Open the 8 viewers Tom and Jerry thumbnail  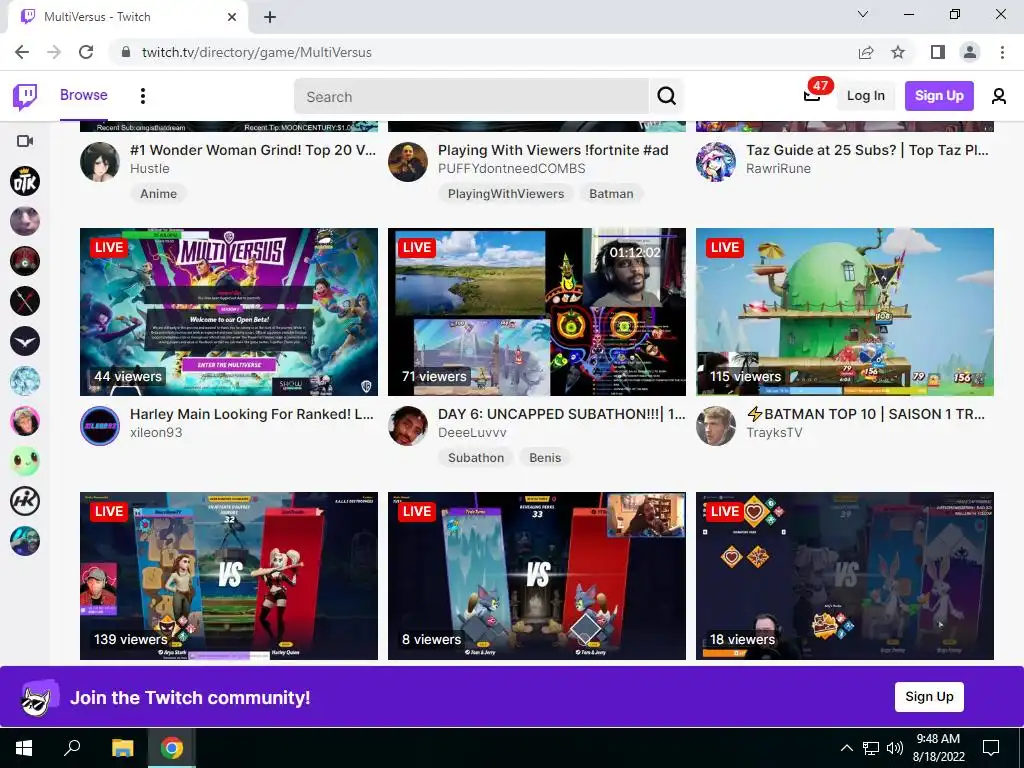pos(537,575)
